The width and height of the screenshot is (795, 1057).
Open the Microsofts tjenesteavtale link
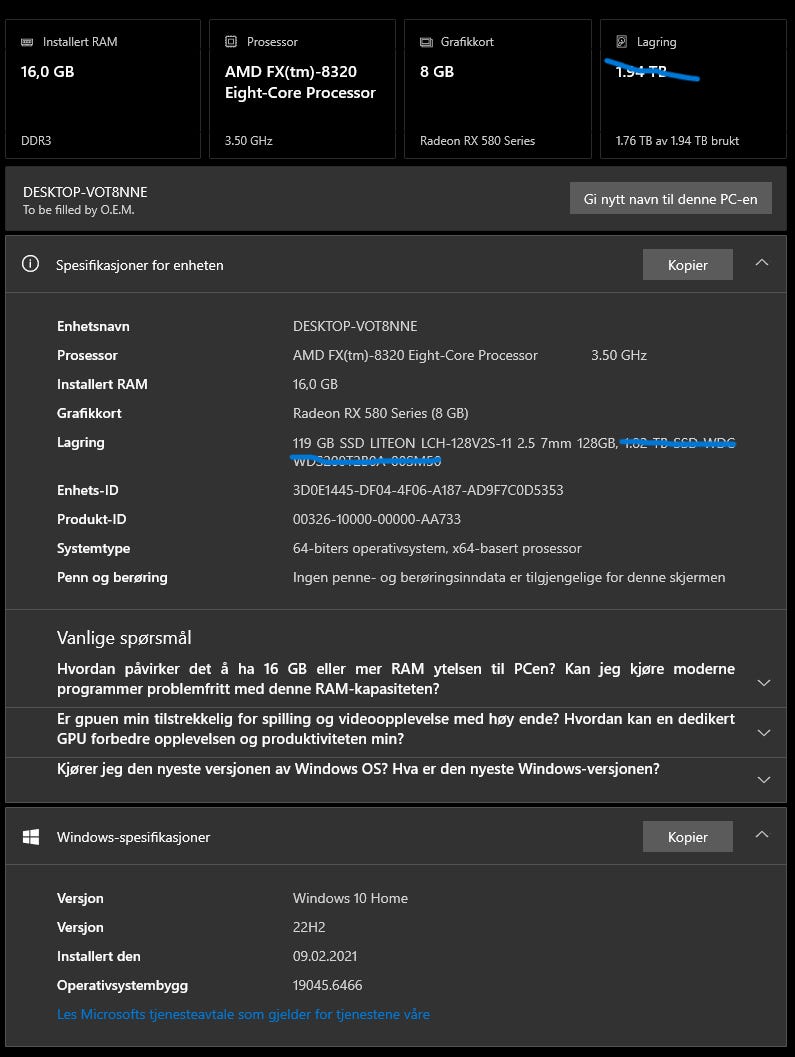[243, 1014]
